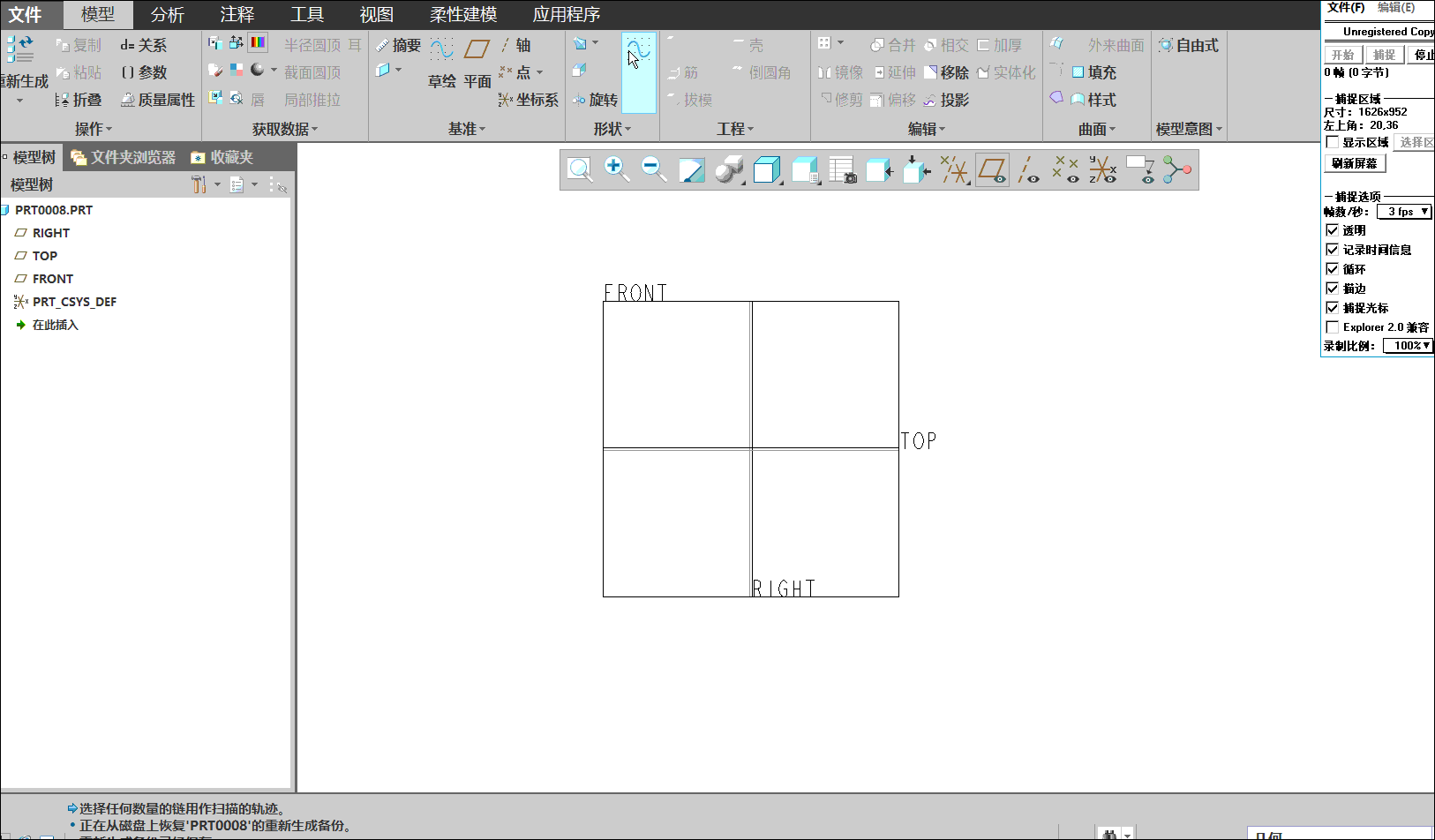
Task: Open the 3 fps frame rate dropdown
Action: pos(1404,212)
